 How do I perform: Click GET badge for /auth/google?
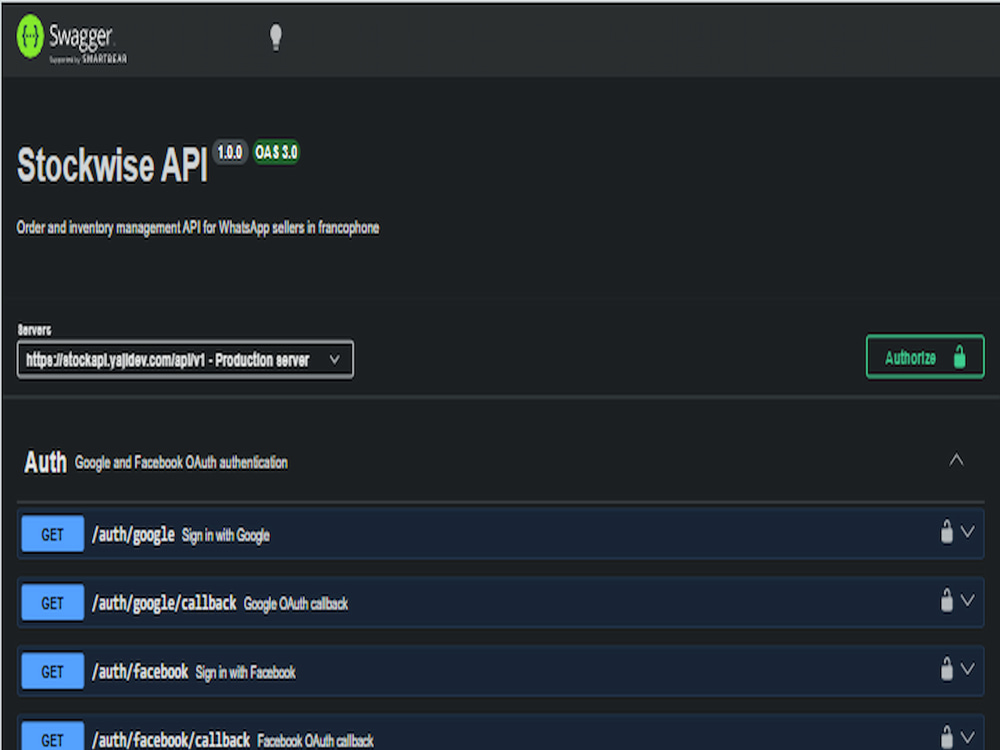52,534
